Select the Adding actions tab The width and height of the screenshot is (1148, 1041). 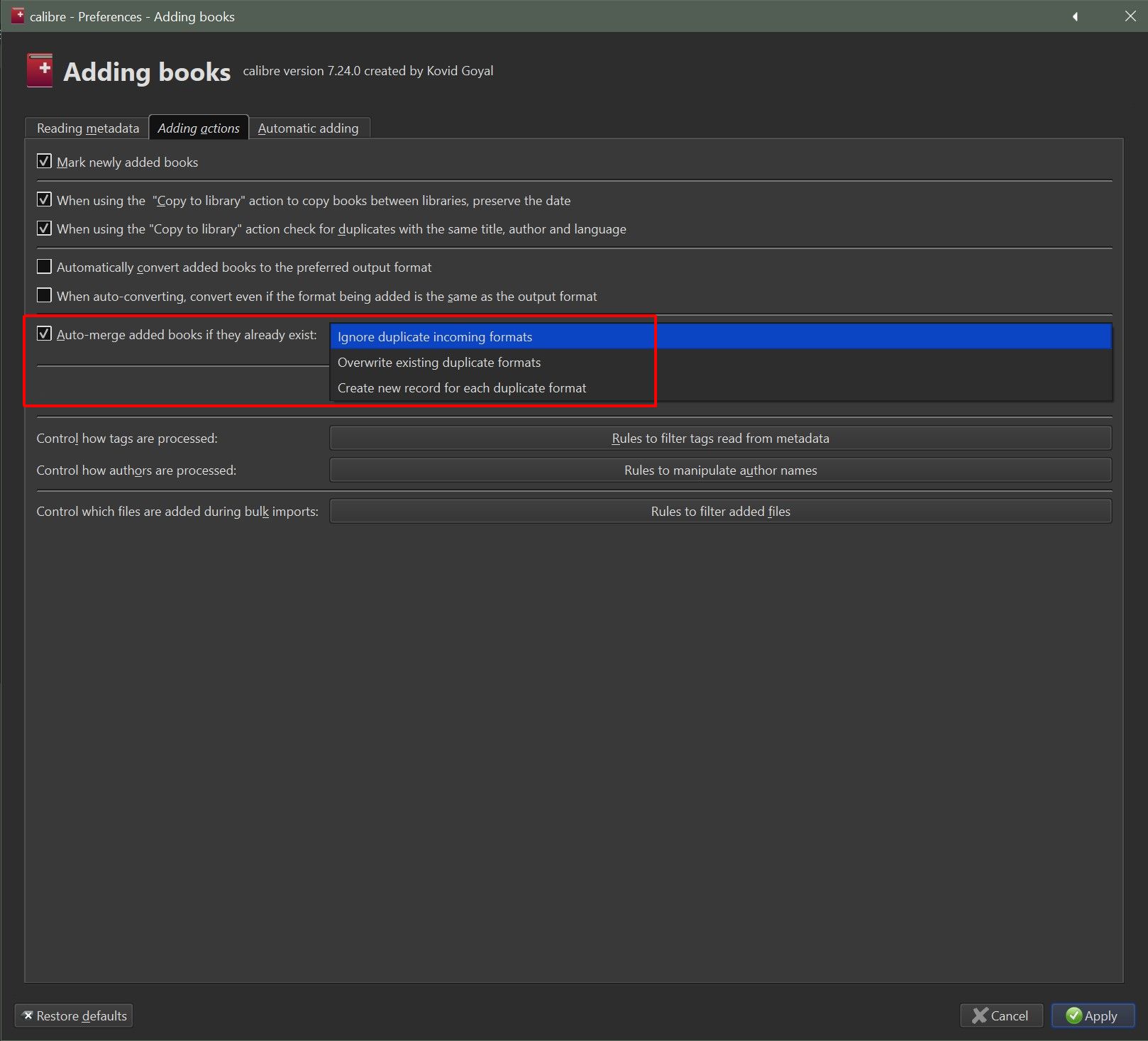[x=199, y=128]
